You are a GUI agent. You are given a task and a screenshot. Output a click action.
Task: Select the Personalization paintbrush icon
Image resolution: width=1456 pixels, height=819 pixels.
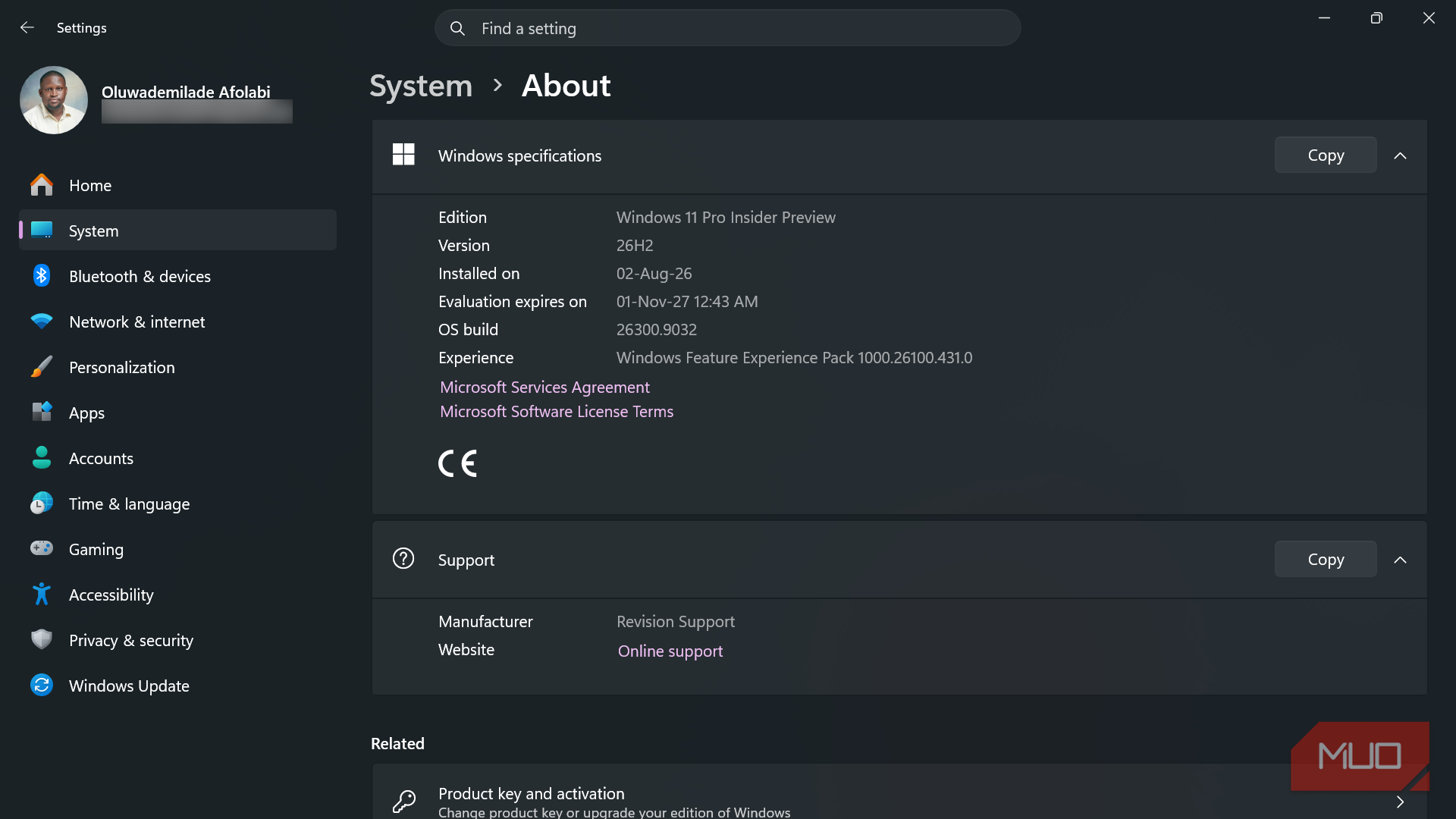point(42,367)
